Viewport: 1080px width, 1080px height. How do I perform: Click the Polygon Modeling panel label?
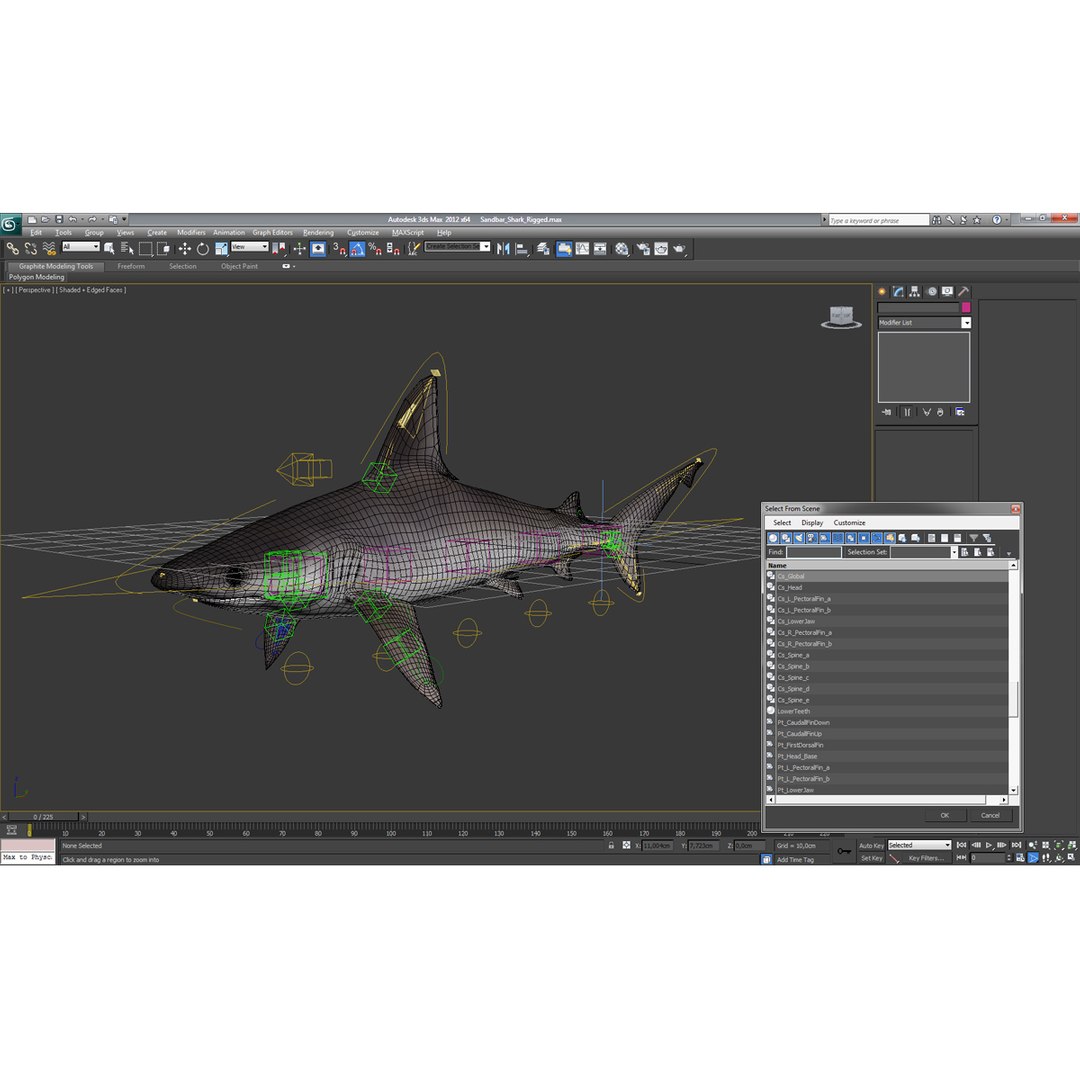pyautogui.click(x=37, y=277)
